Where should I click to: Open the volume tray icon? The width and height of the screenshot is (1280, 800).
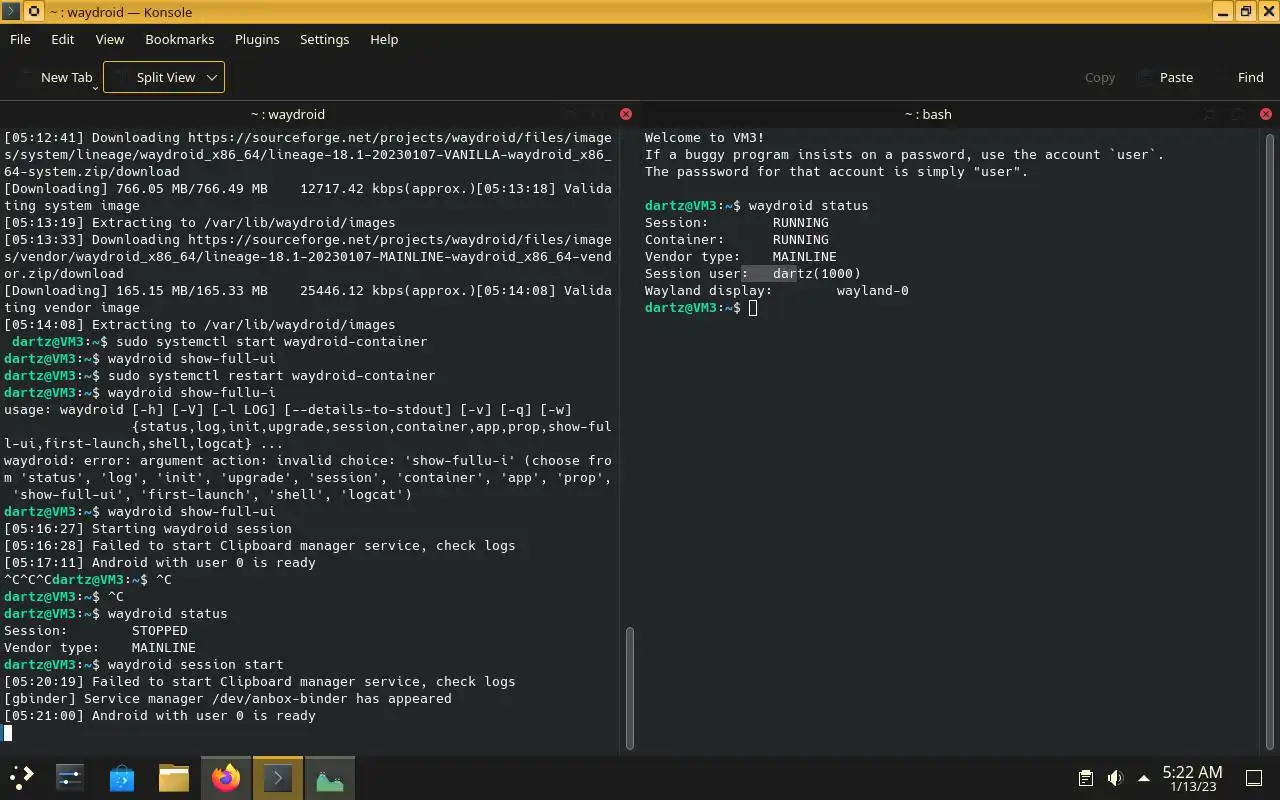pos(1115,778)
